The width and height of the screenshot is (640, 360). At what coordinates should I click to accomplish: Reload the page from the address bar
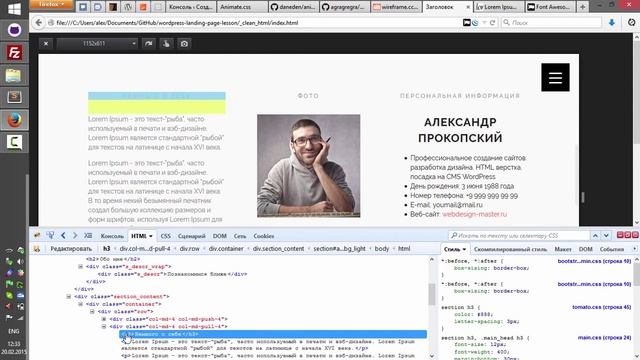[492, 23]
